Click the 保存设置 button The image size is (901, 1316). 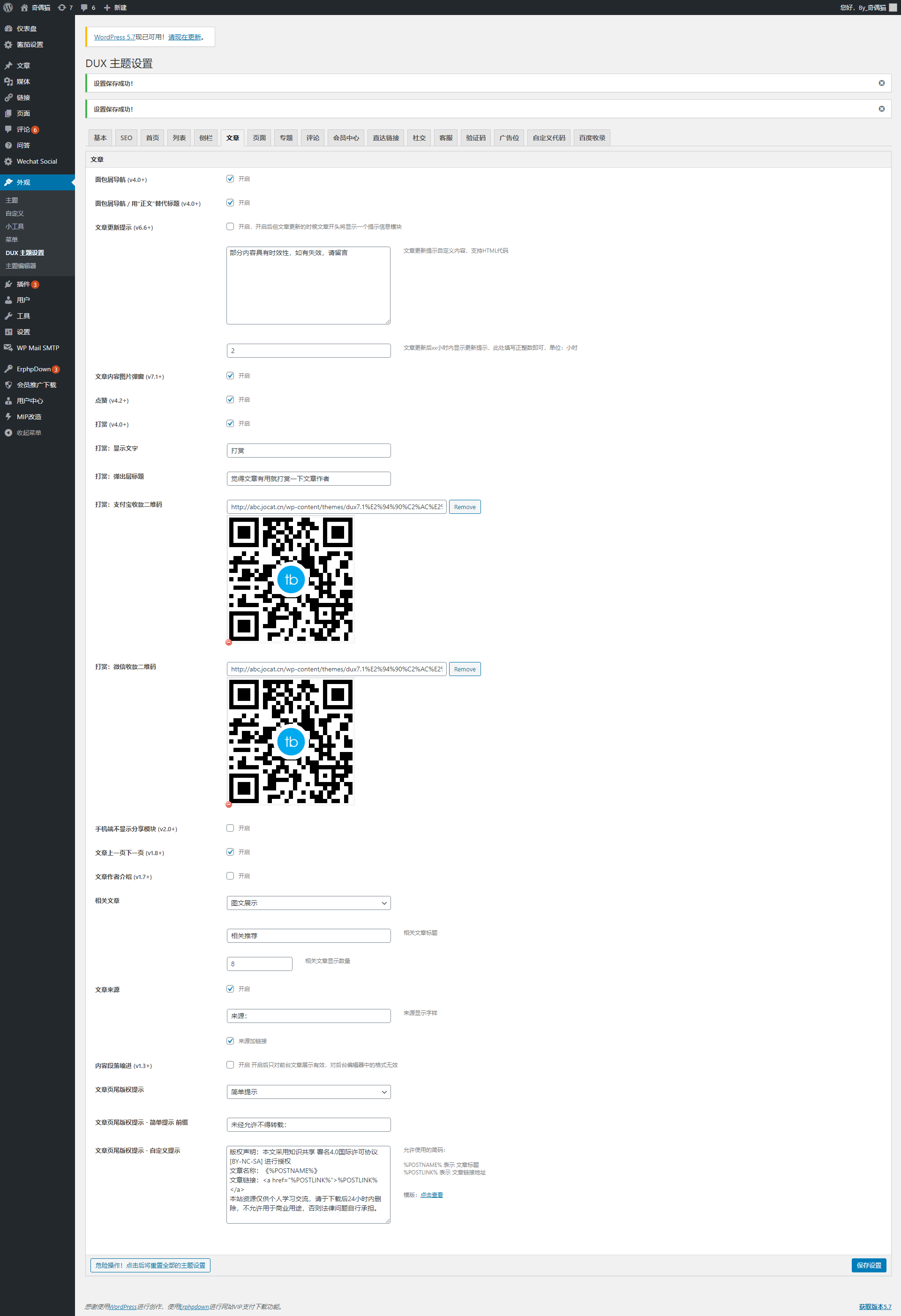(x=869, y=1265)
